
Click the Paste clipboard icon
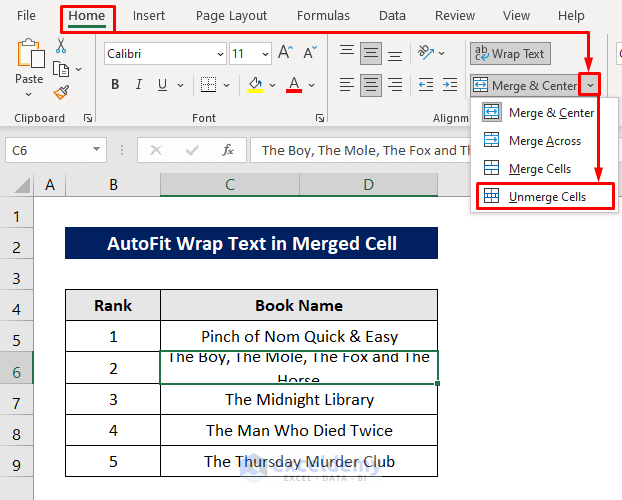pyautogui.click(x=29, y=53)
